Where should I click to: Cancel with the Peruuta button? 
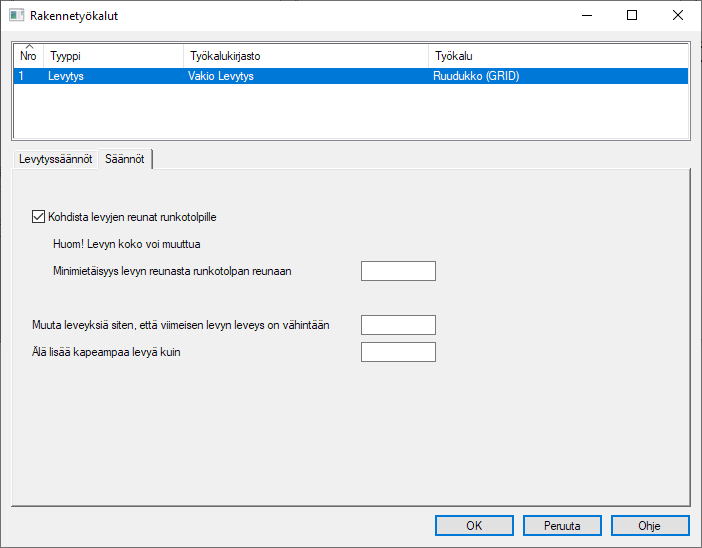[x=562, y=525]
